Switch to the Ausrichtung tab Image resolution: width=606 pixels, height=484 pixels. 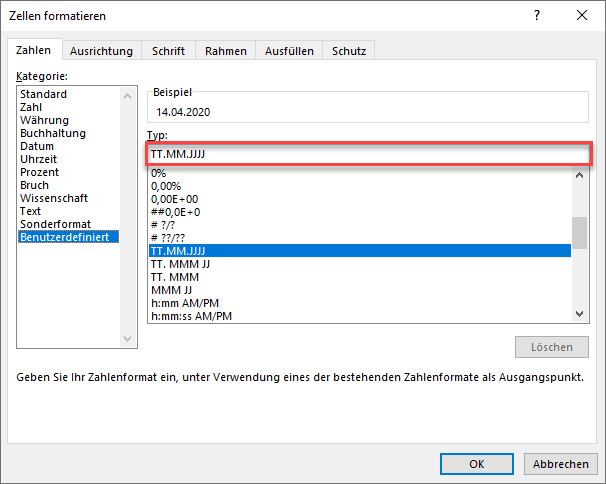[x=101, y=51]
